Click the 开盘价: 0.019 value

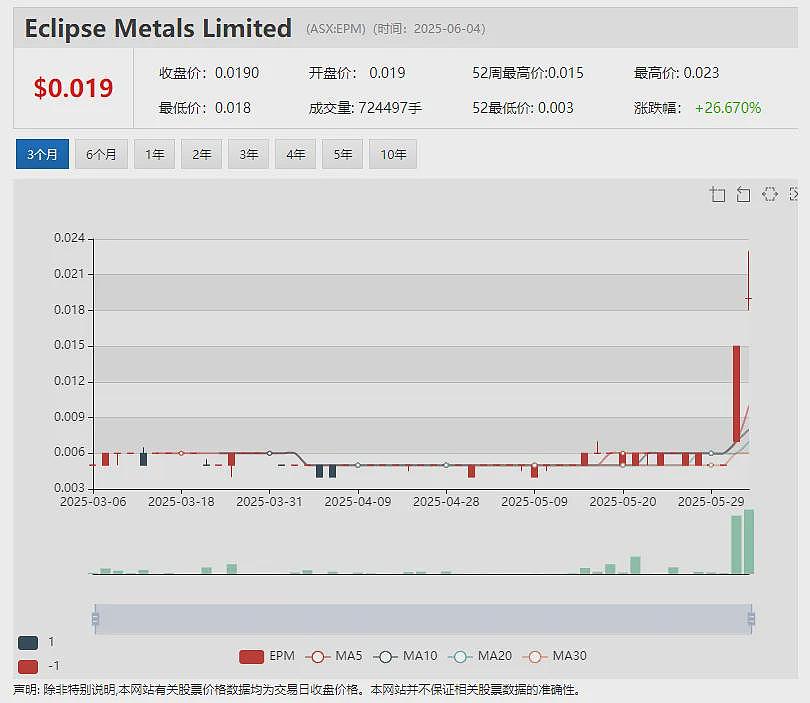(357, 73)
